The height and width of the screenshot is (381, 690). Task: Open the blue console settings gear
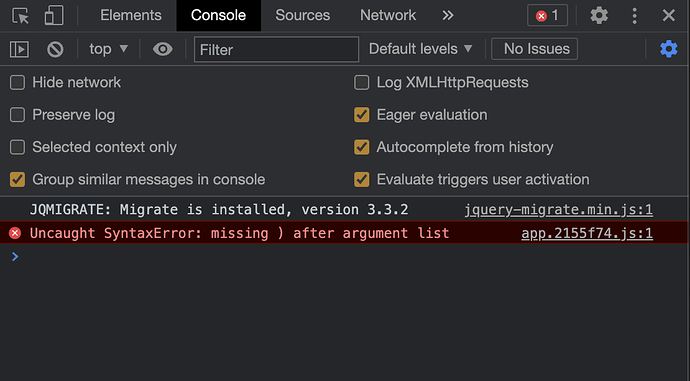point(668,49)
